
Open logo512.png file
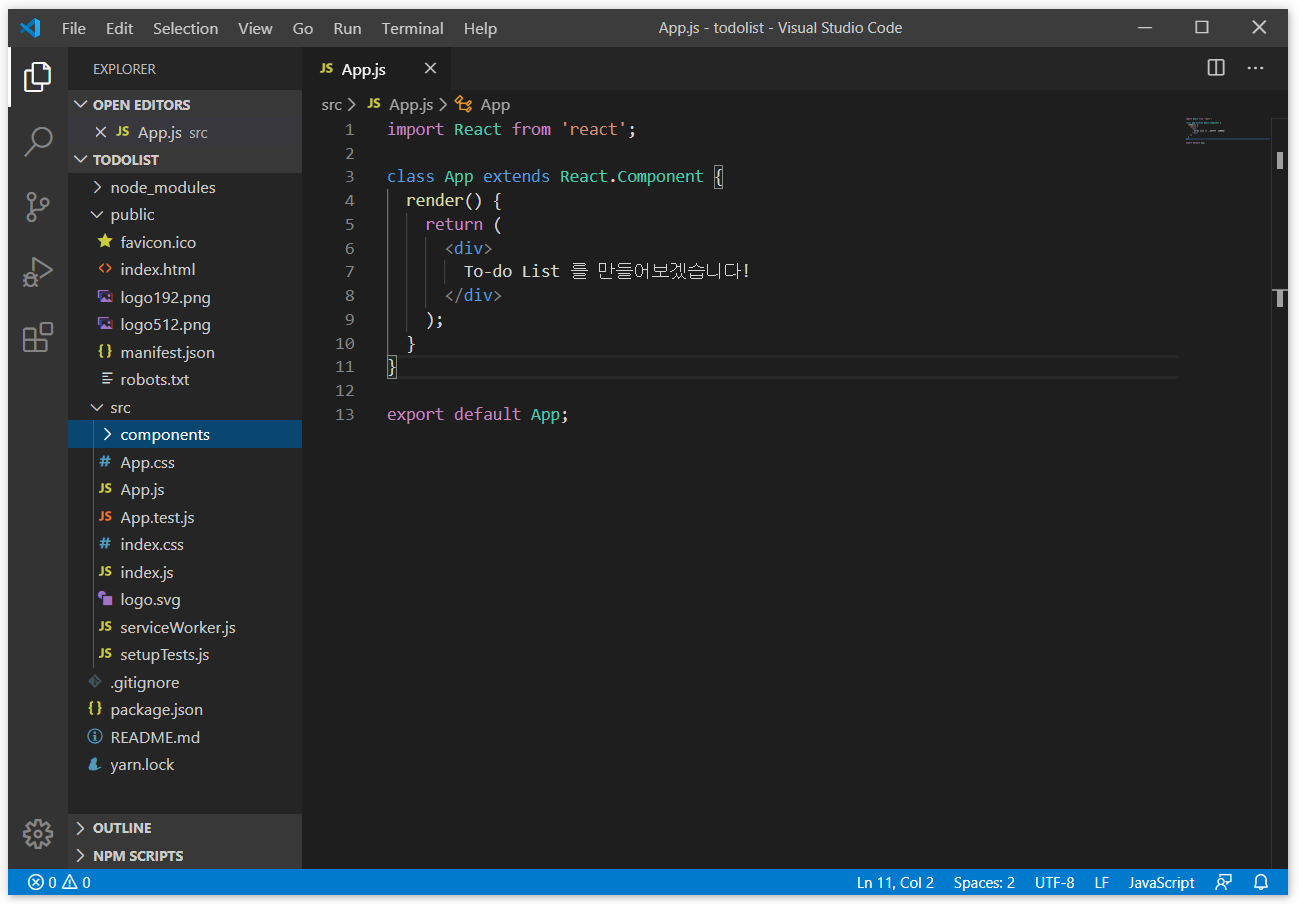click(185, 325)
